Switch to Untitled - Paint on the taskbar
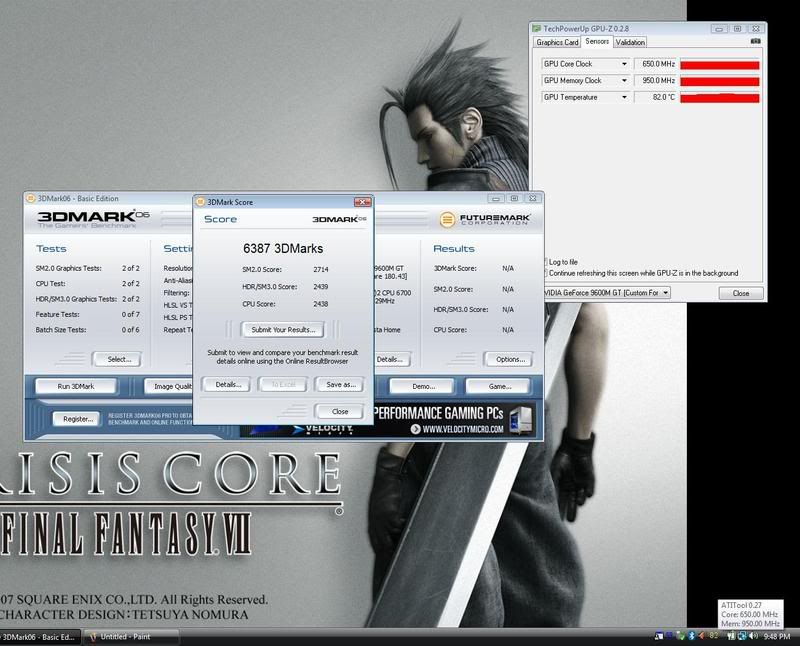The image size is (800, 646). tap(131, 637)
